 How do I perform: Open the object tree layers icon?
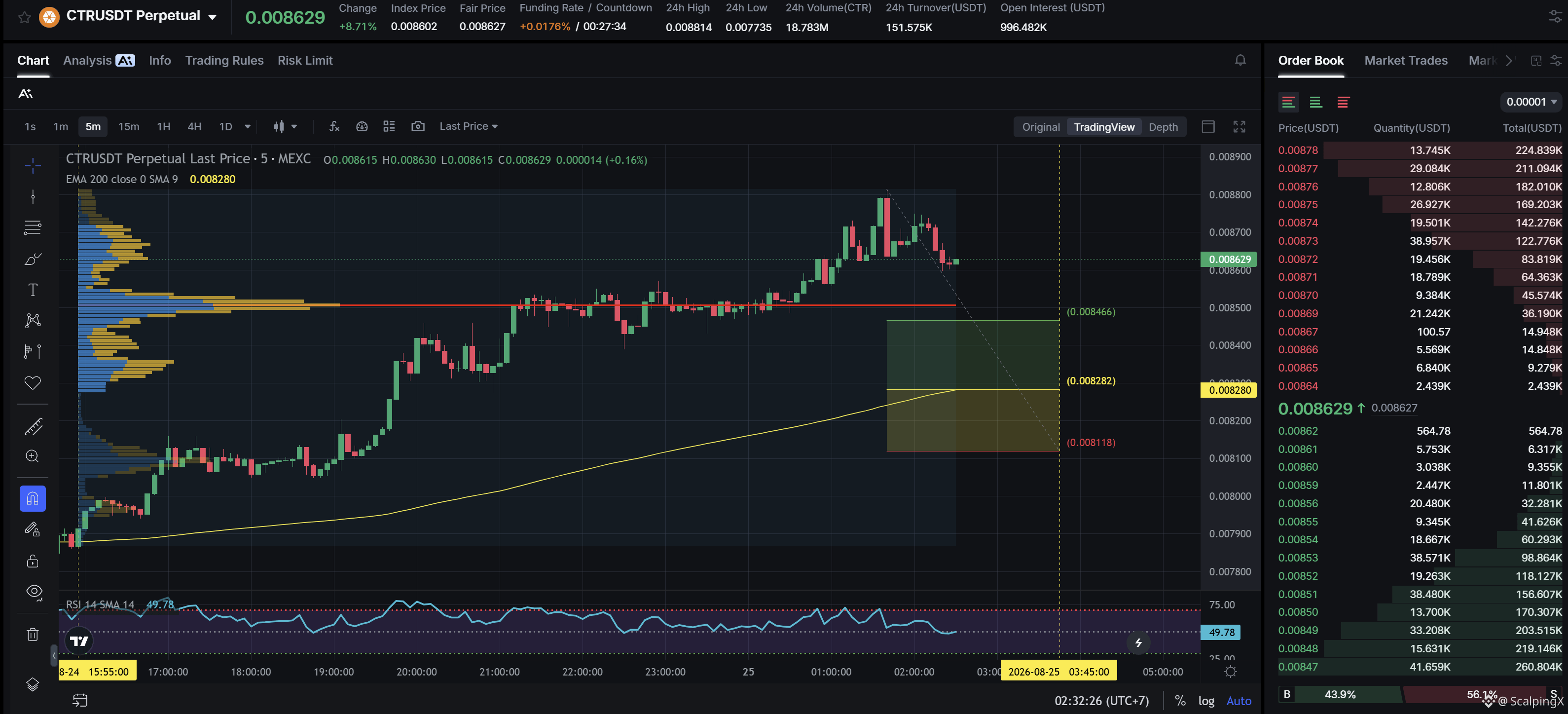pos(33,684)
